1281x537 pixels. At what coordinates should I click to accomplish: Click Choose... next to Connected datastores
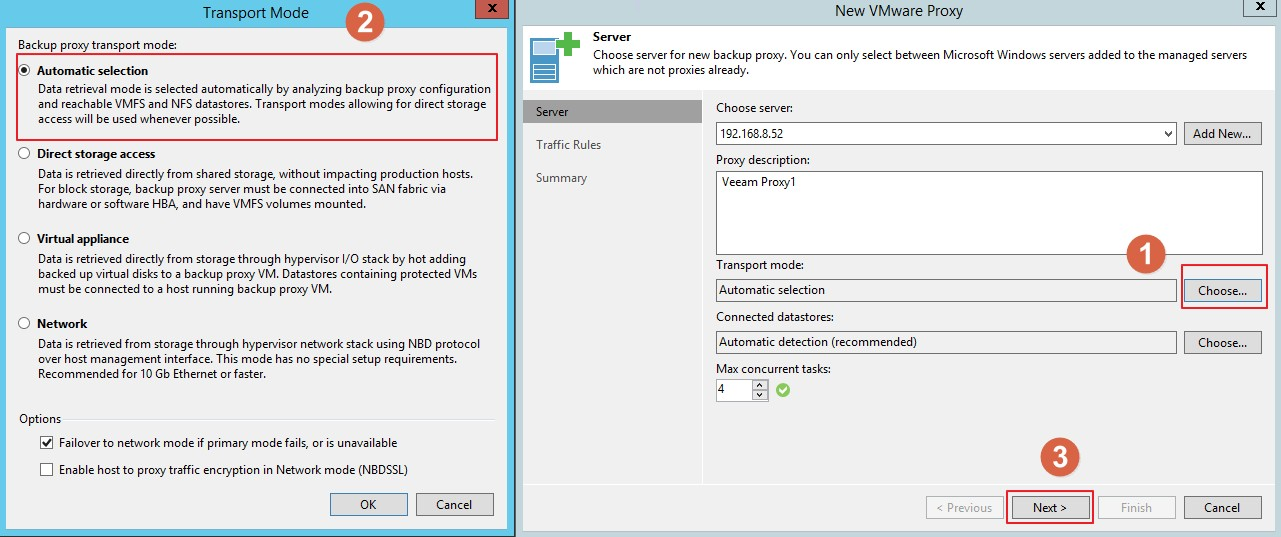pos(1221,342)
